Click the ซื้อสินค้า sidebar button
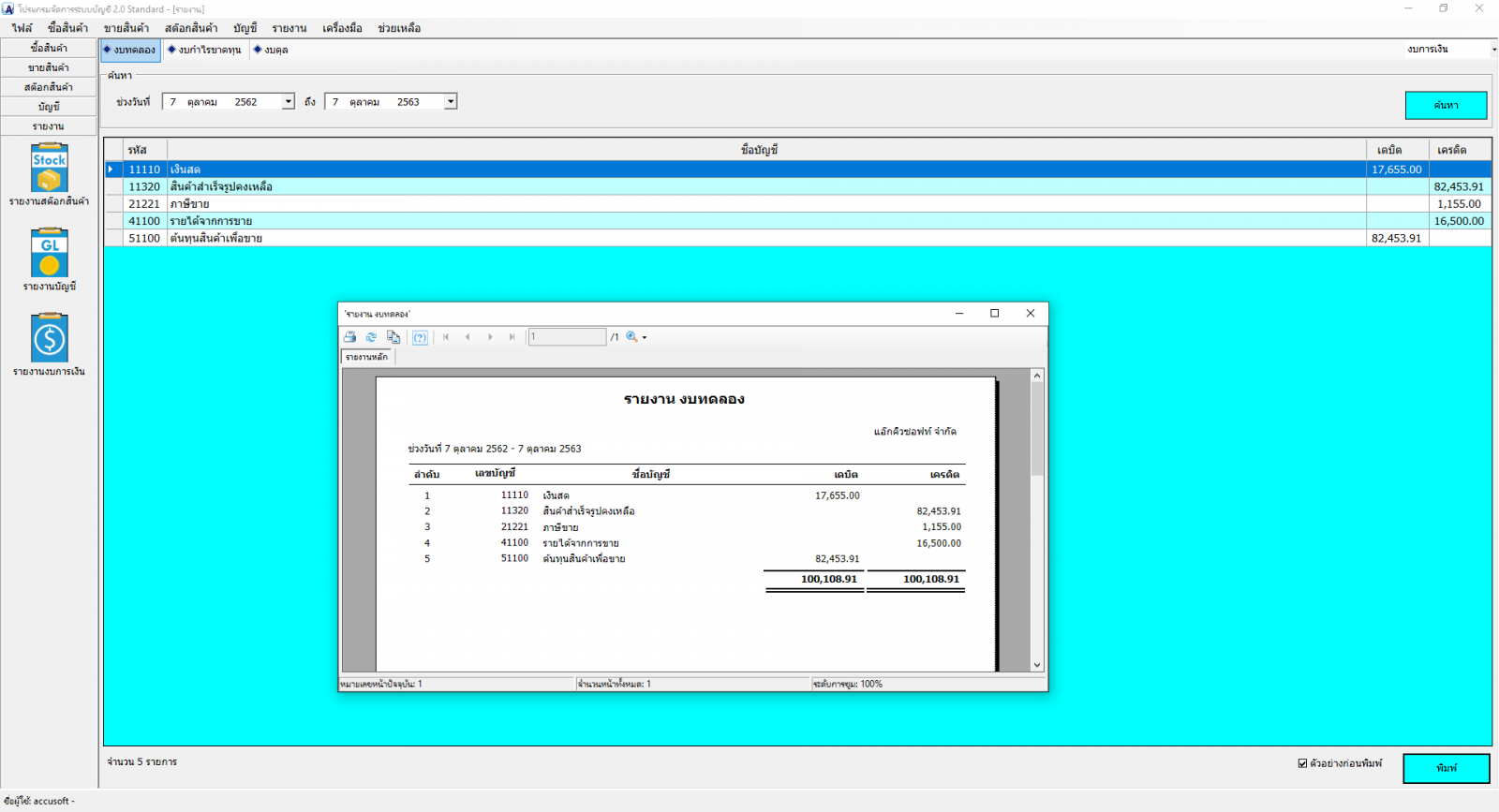 click(49, 48)
